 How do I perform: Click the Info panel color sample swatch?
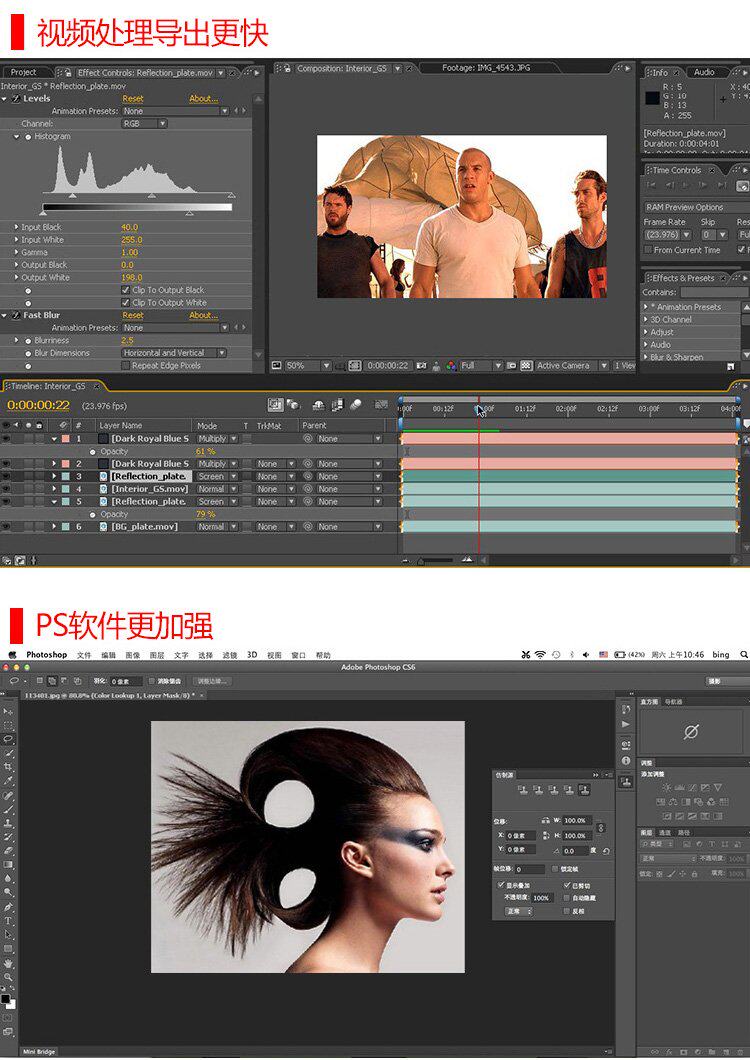click(x=652, y=99)
